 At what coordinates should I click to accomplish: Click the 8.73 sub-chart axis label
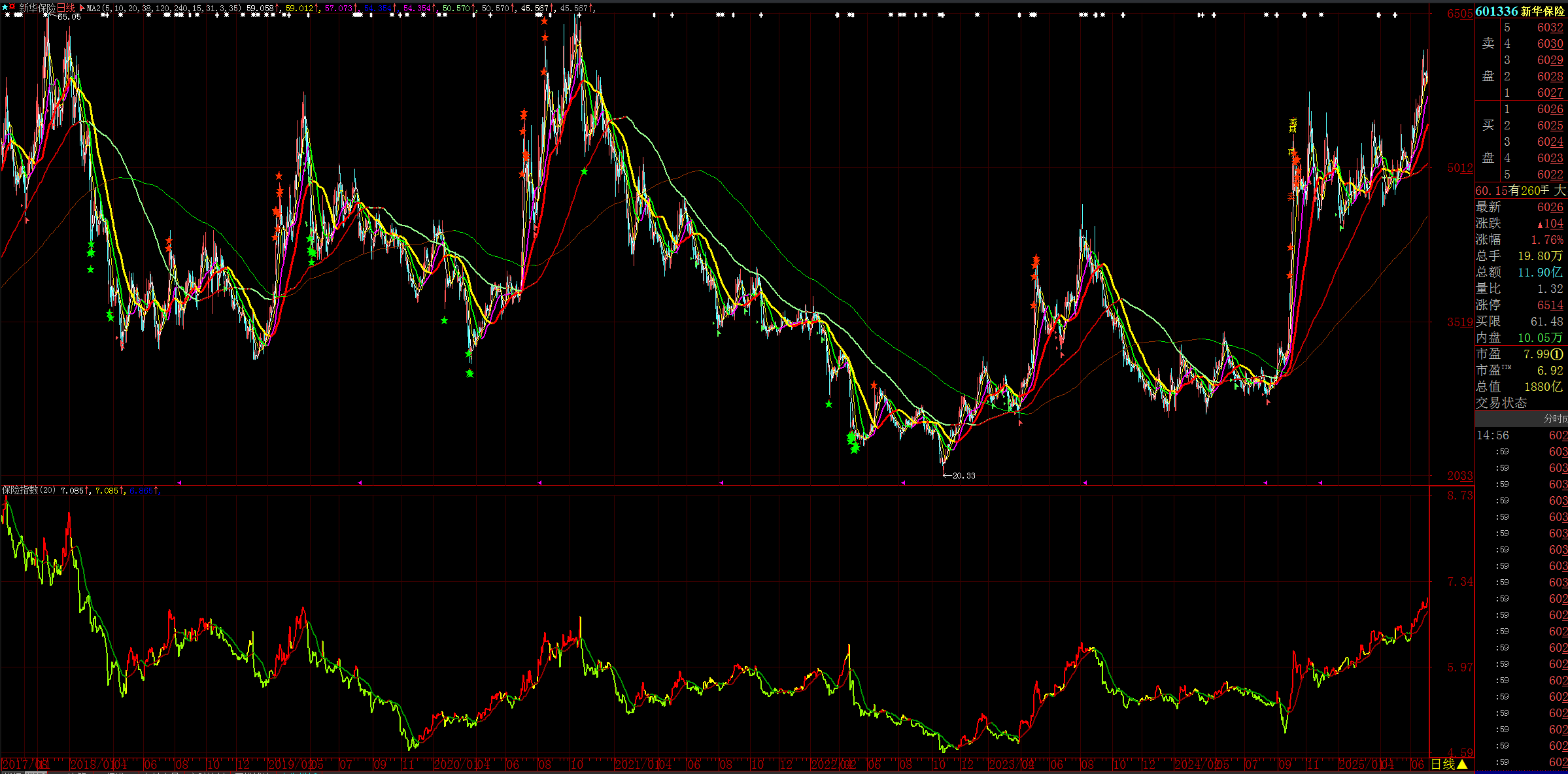(1460, 496)
